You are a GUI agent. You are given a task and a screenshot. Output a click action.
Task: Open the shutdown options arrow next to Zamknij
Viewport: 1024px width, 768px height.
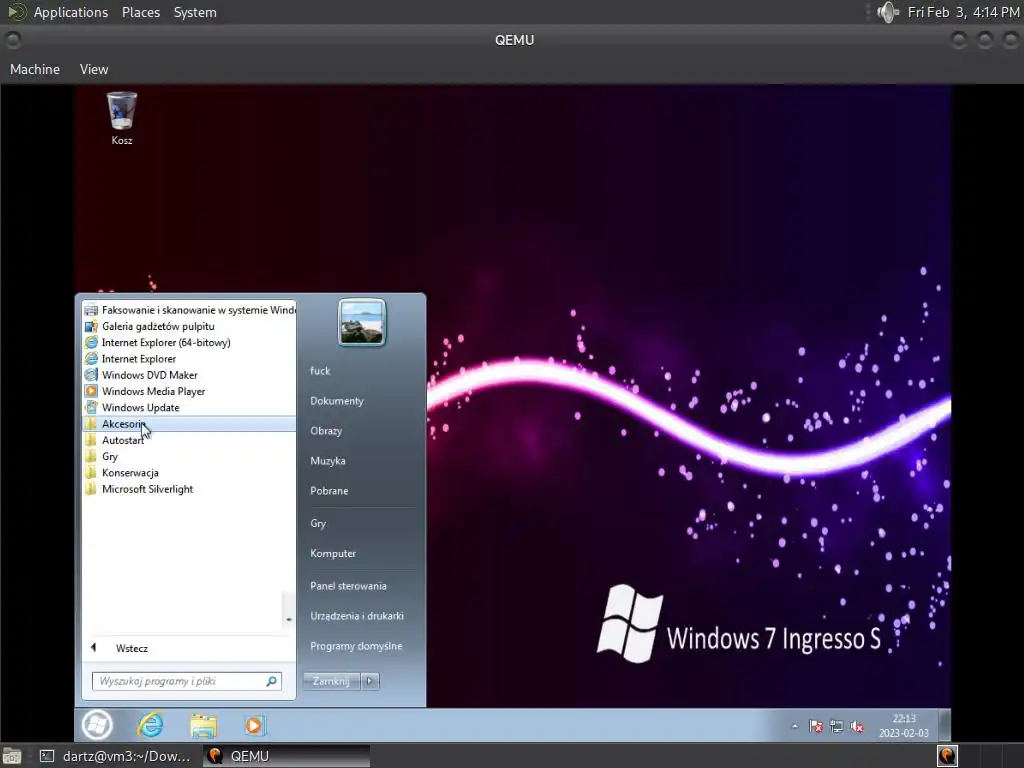(x=370, y=681)
